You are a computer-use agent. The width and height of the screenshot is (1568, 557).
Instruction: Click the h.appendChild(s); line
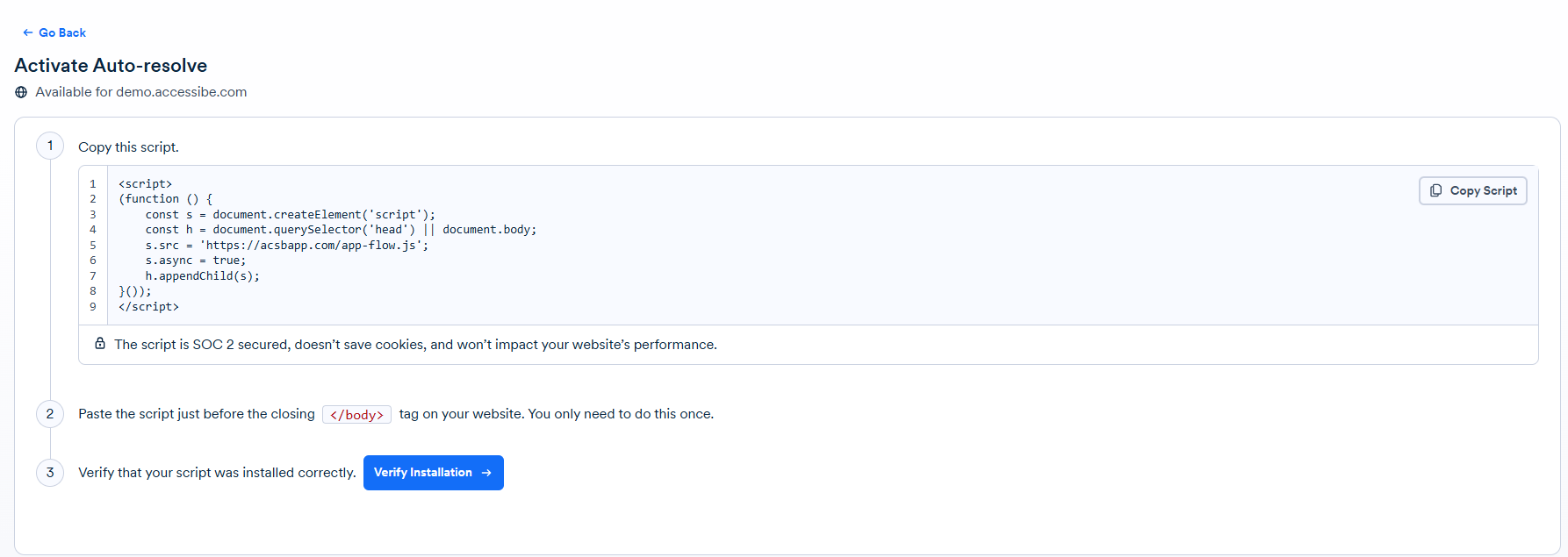click(202, 276)
